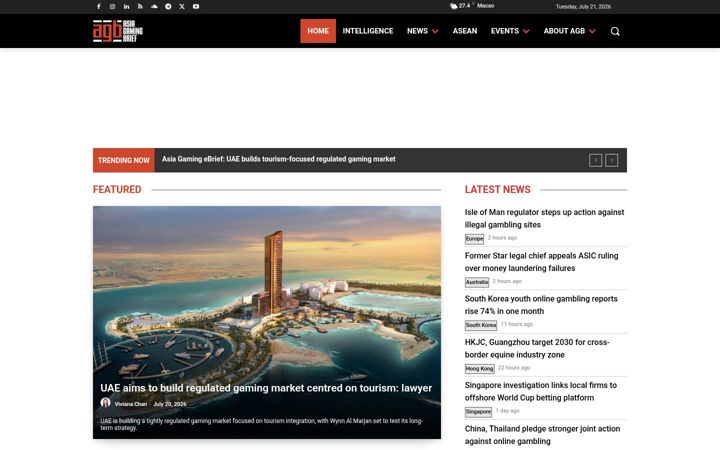
Task: Click the '22 hours ago' timestamp
Action: tap(514, 367)
